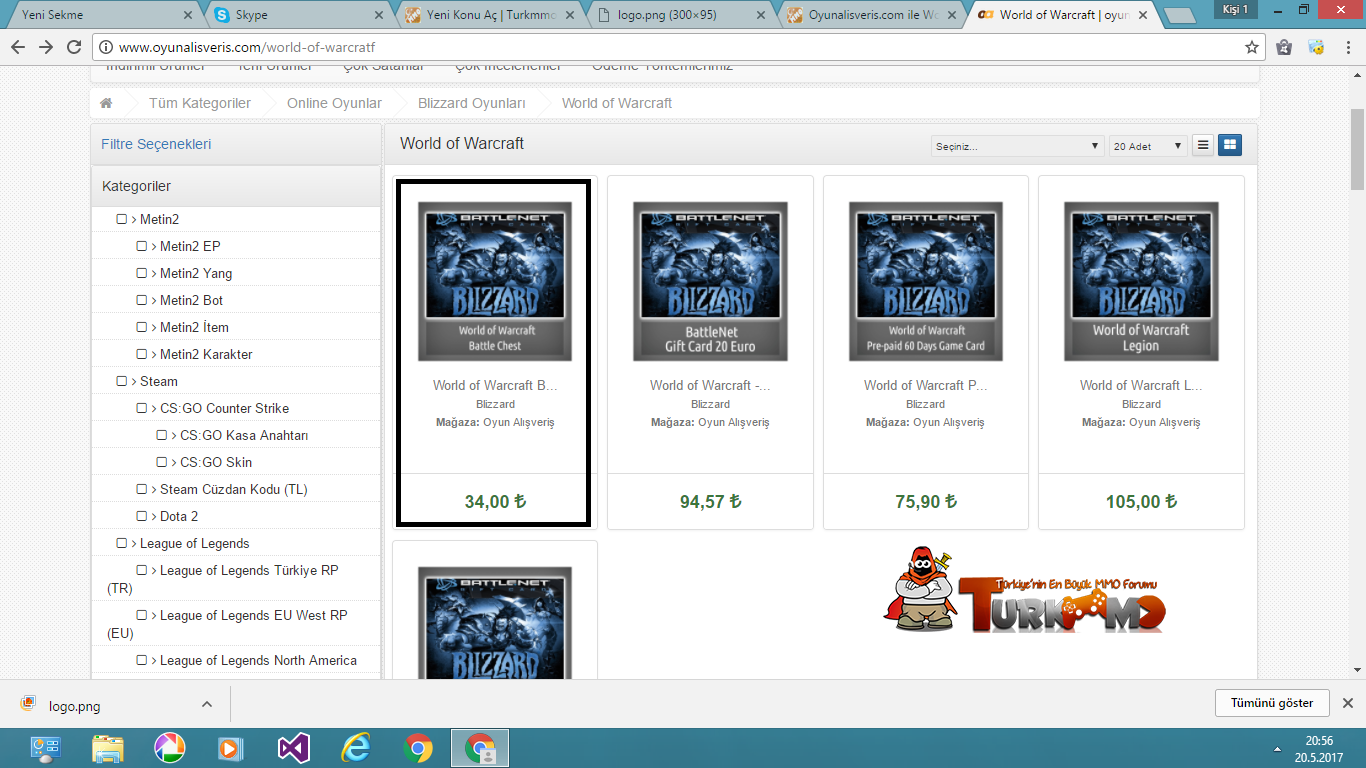1366x768 pixels.
Task: Open the World of Warcraft Legion thumbnail
Action: click(x=1141, y=281)
